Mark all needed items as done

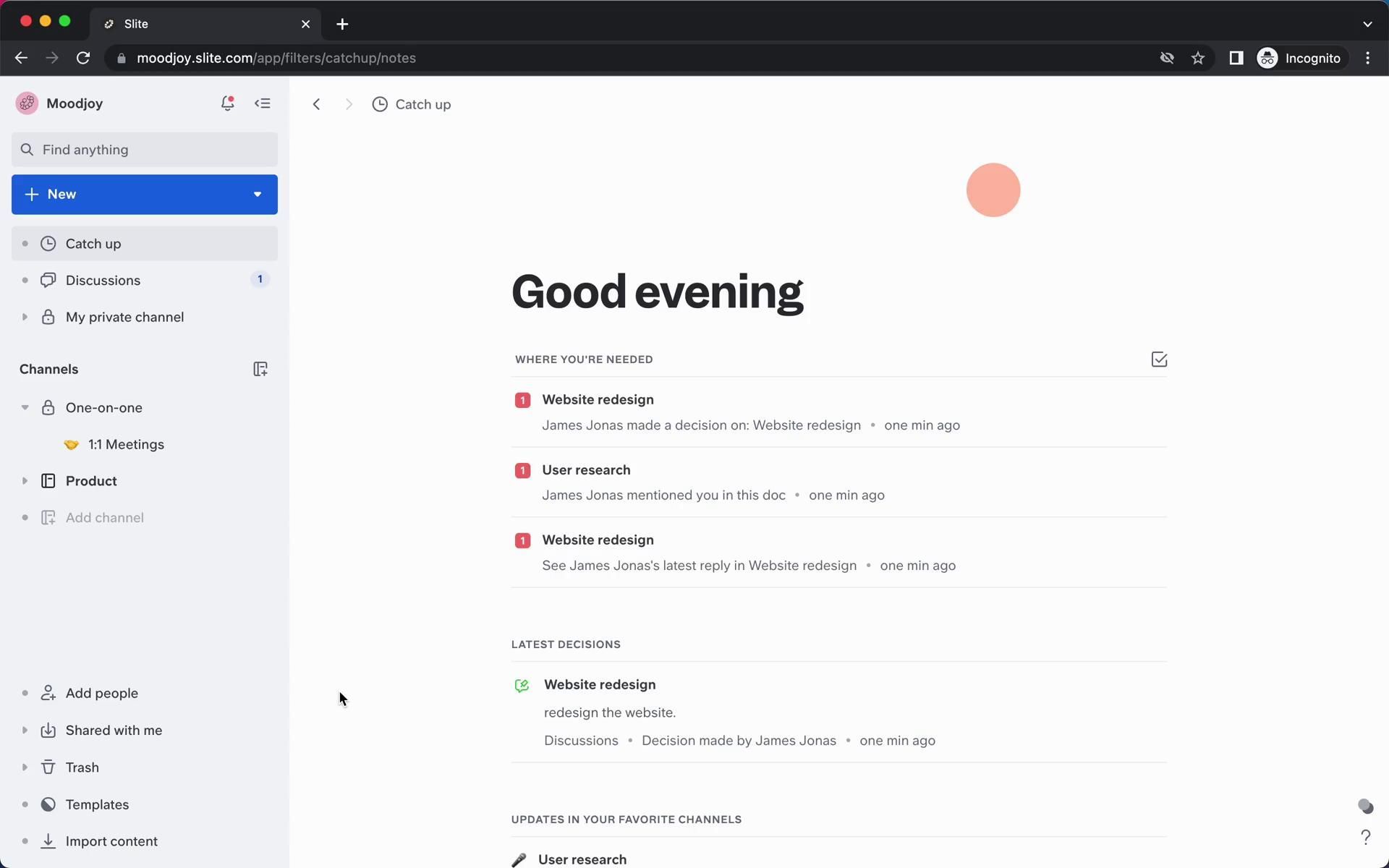[x=1159, y=359]
